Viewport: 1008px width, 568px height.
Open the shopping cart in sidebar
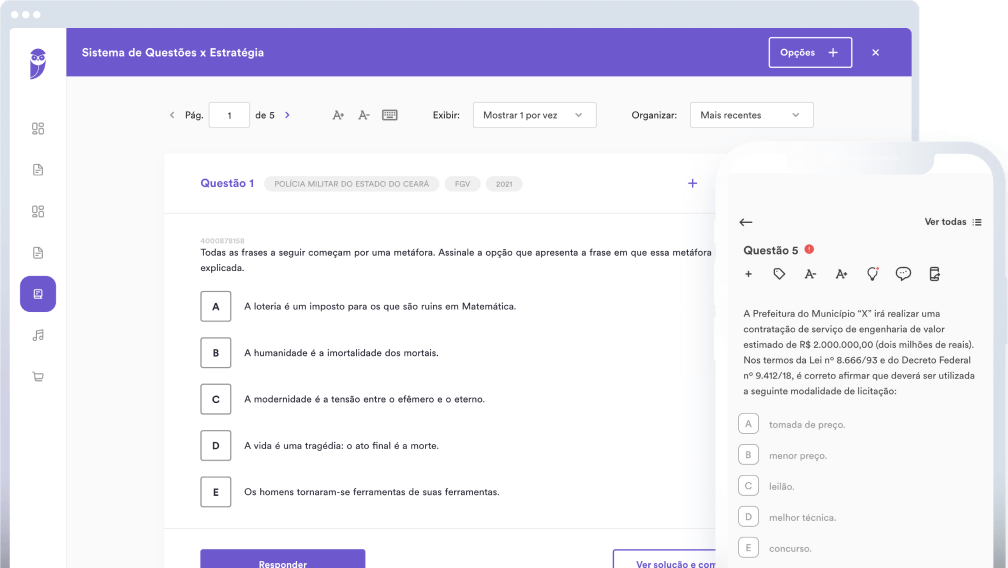[x=38, y=377]
